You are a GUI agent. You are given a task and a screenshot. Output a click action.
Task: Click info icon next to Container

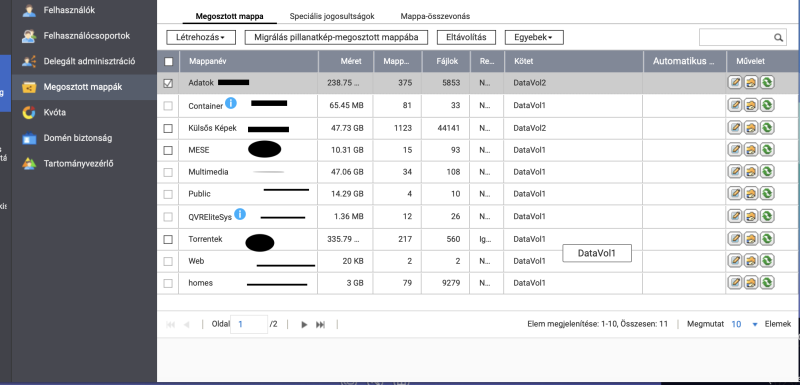[231, 103]
